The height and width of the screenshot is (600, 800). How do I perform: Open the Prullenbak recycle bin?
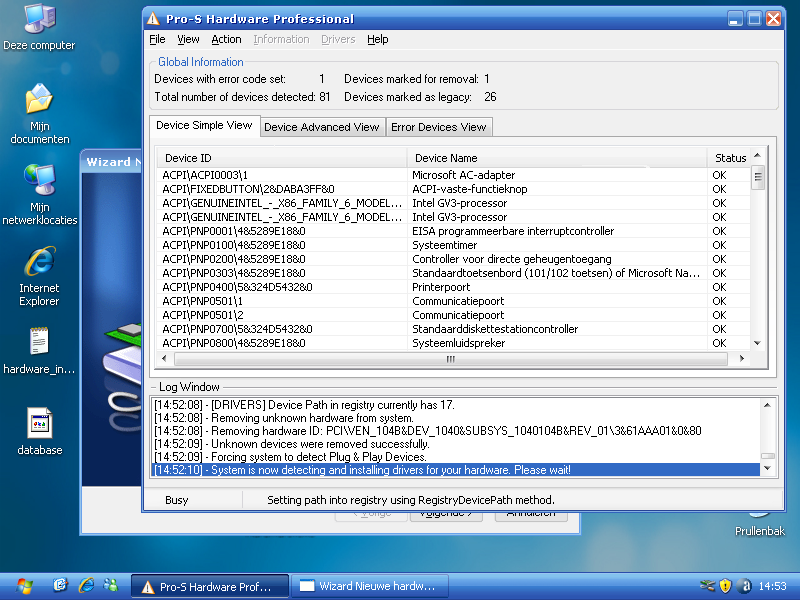pyautogui.click(x=760, y=524)
